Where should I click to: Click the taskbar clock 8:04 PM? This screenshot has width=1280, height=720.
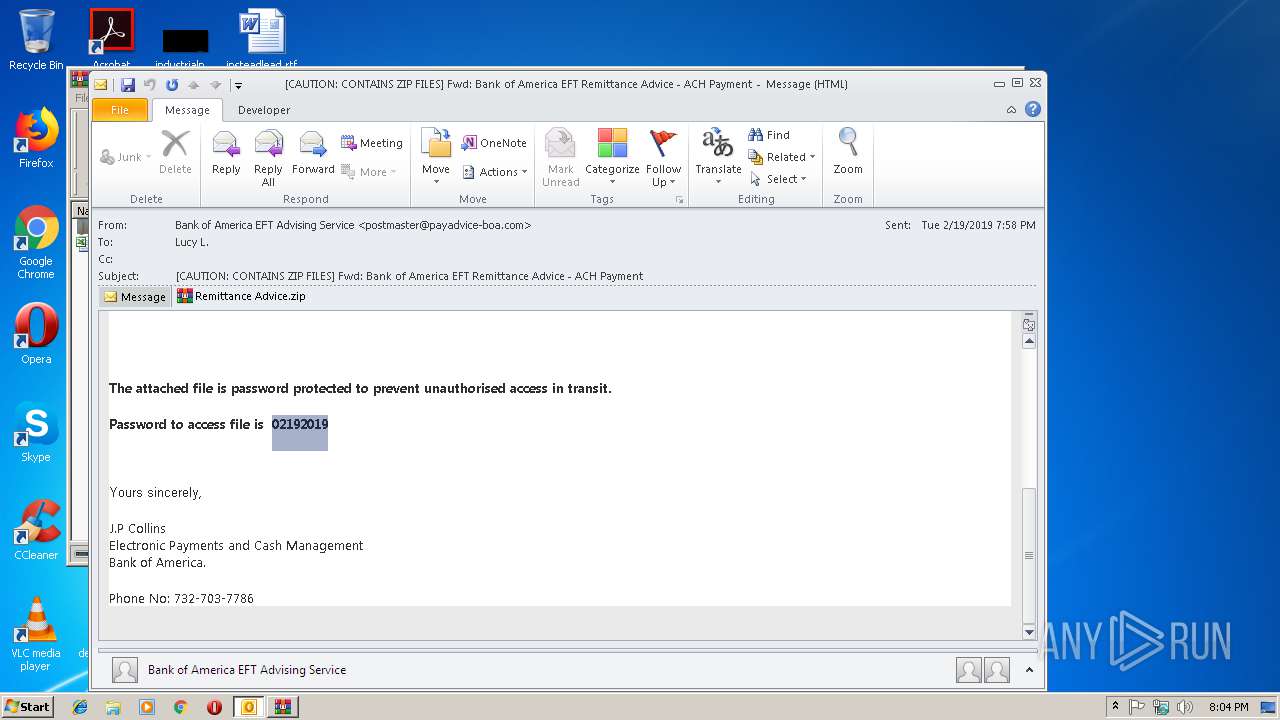1228,707
